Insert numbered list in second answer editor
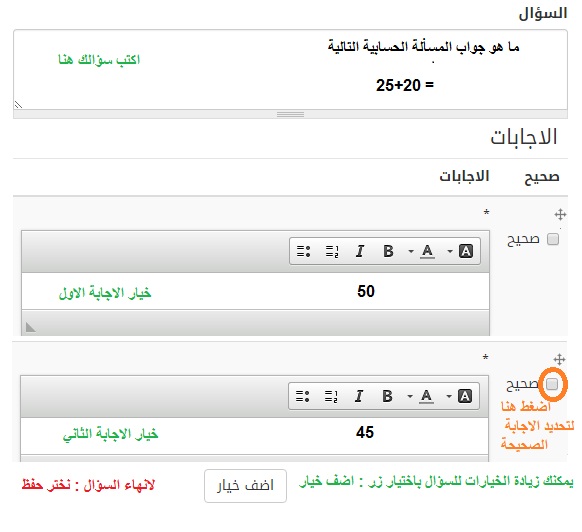 [x=331, y=396]
